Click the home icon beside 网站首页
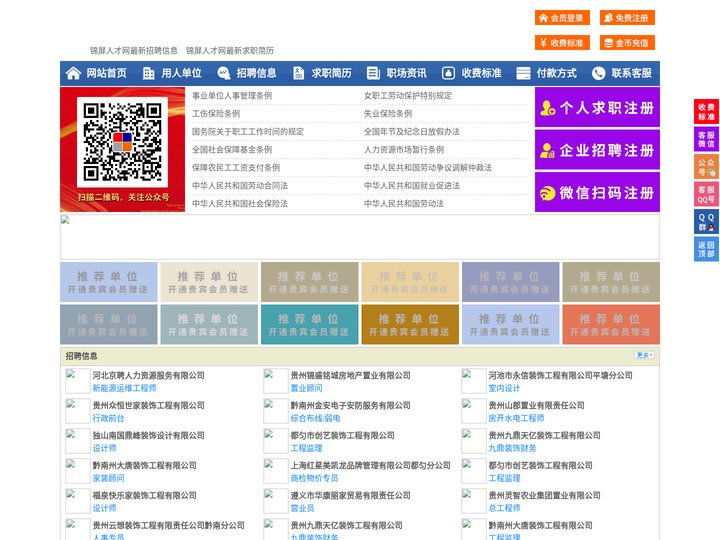Viewport: 720px width, 540px height. pyautogui.click(x=73, y=73)
